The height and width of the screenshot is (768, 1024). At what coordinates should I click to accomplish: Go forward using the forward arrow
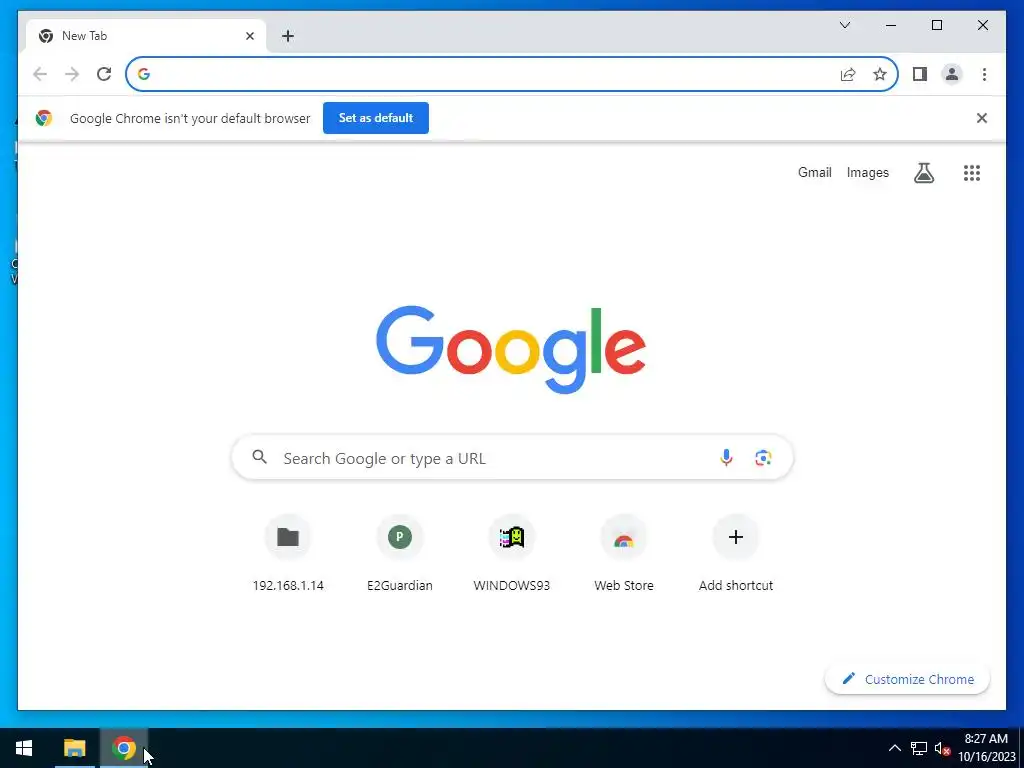click(72, 74)
